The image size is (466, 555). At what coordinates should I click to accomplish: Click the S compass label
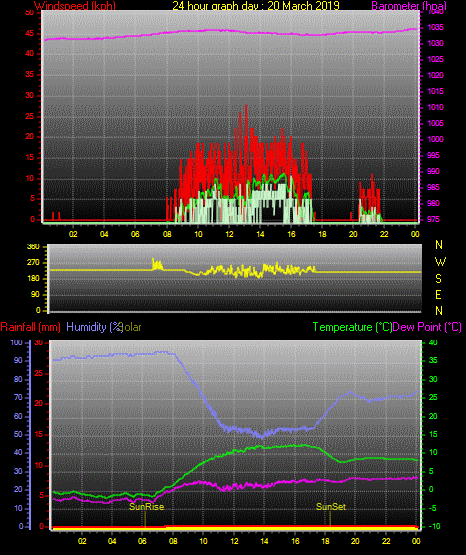[438, 279]
